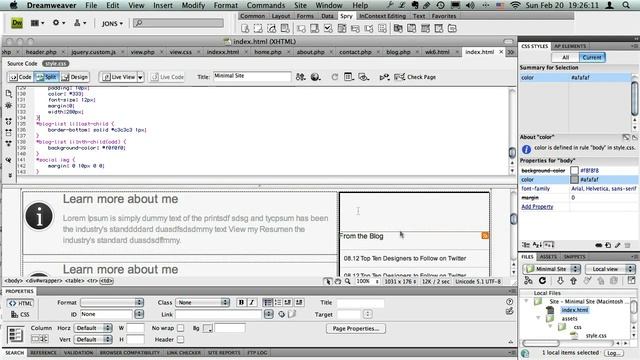Choose the Hand tool in status bar
The image size is (640, 360).
coord(338,281)
